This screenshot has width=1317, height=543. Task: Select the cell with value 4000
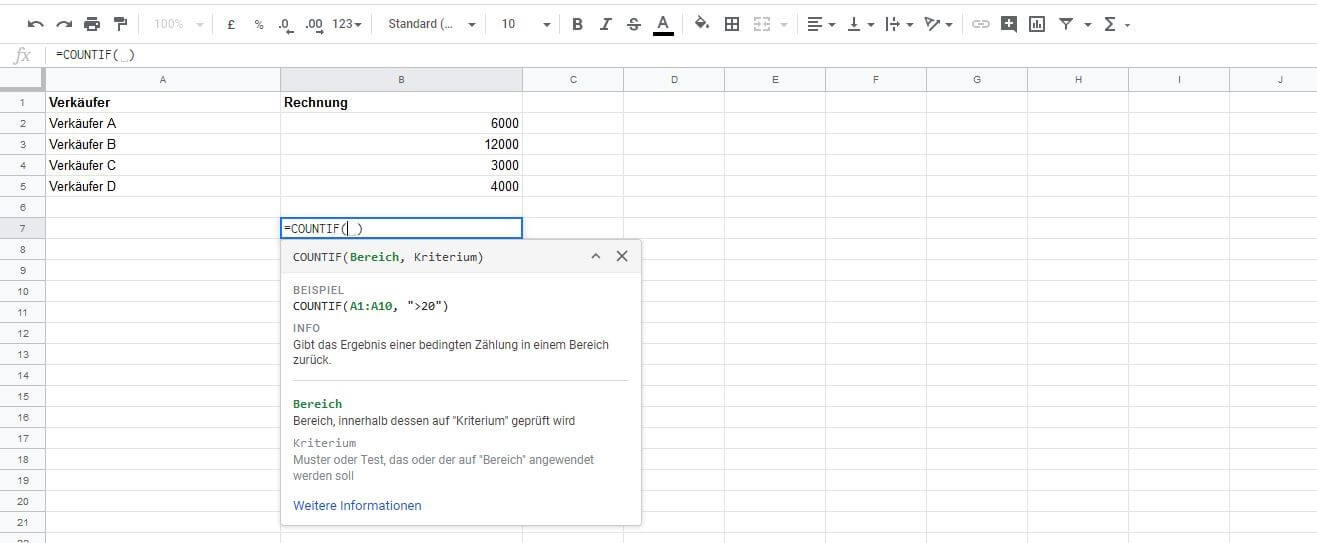pos(401,186)
